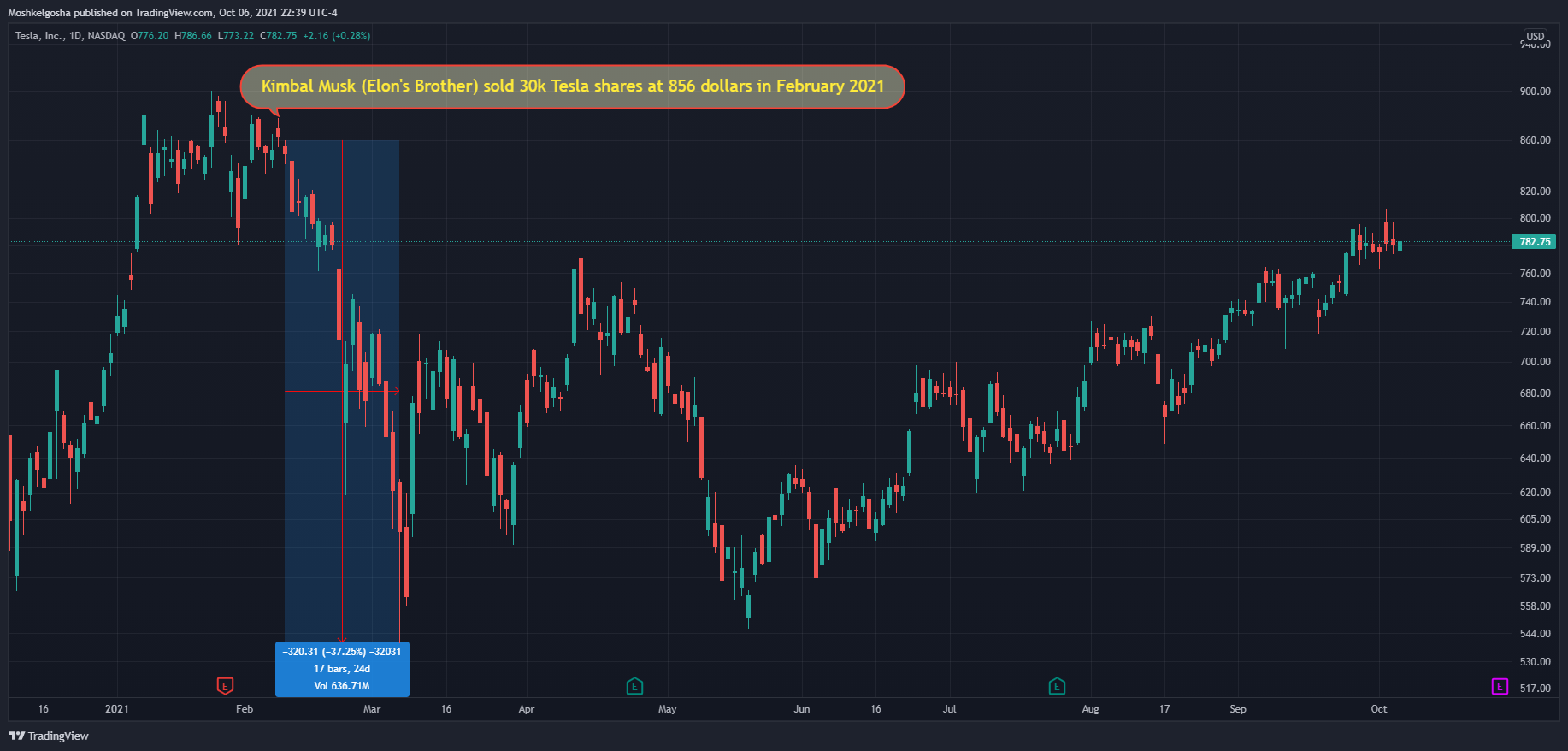Click the close value C782.75 in header
This screenshot has height=751, width=1568.
(x=279, y=36)
